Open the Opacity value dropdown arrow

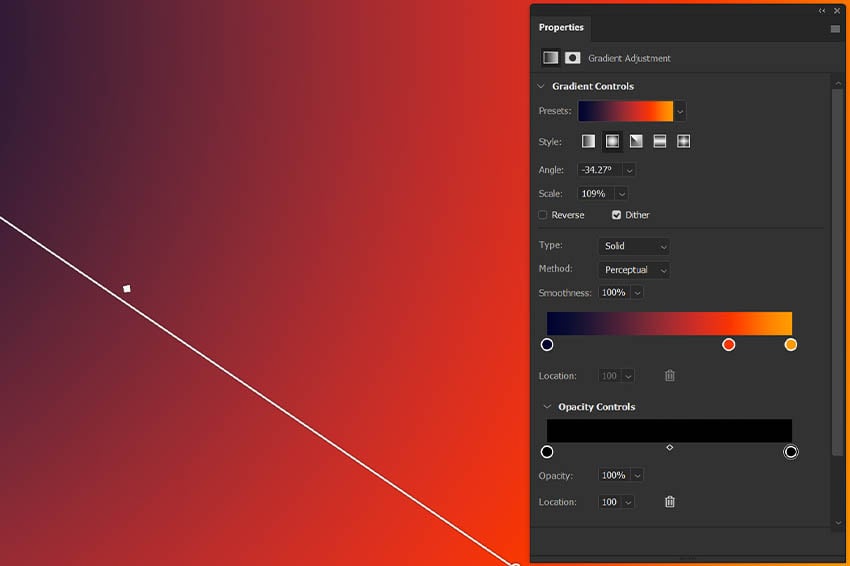[x=638, y=475]
